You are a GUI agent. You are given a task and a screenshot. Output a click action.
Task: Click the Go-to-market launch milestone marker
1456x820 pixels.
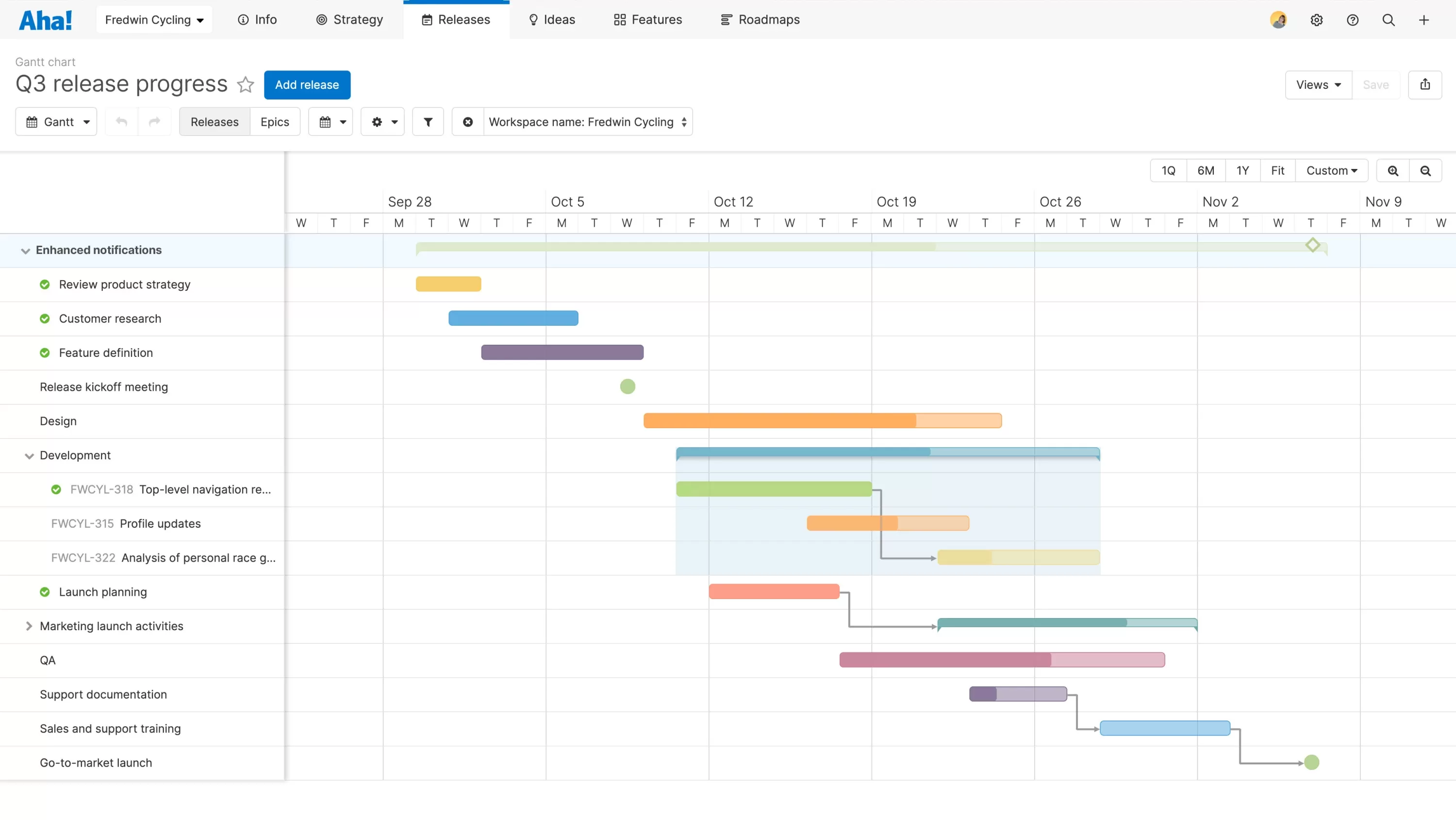click(x=1311, y=762)
